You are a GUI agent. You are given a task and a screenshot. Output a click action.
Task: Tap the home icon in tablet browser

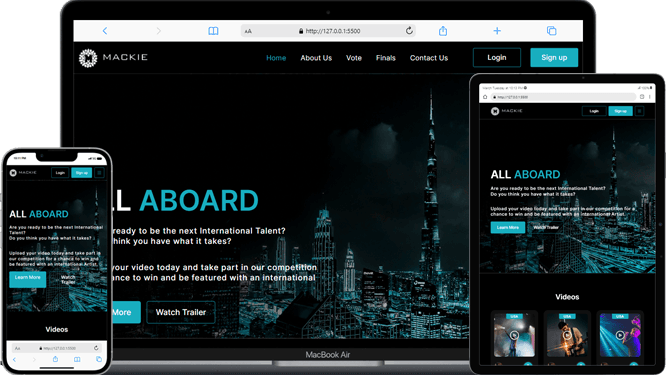tap(485, 97)
